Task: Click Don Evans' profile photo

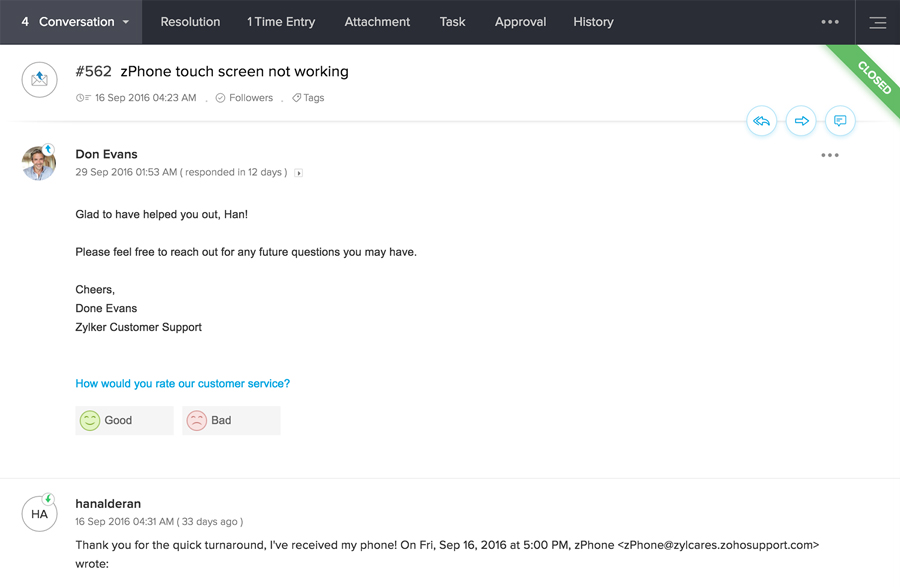Action: pos(39,163)
